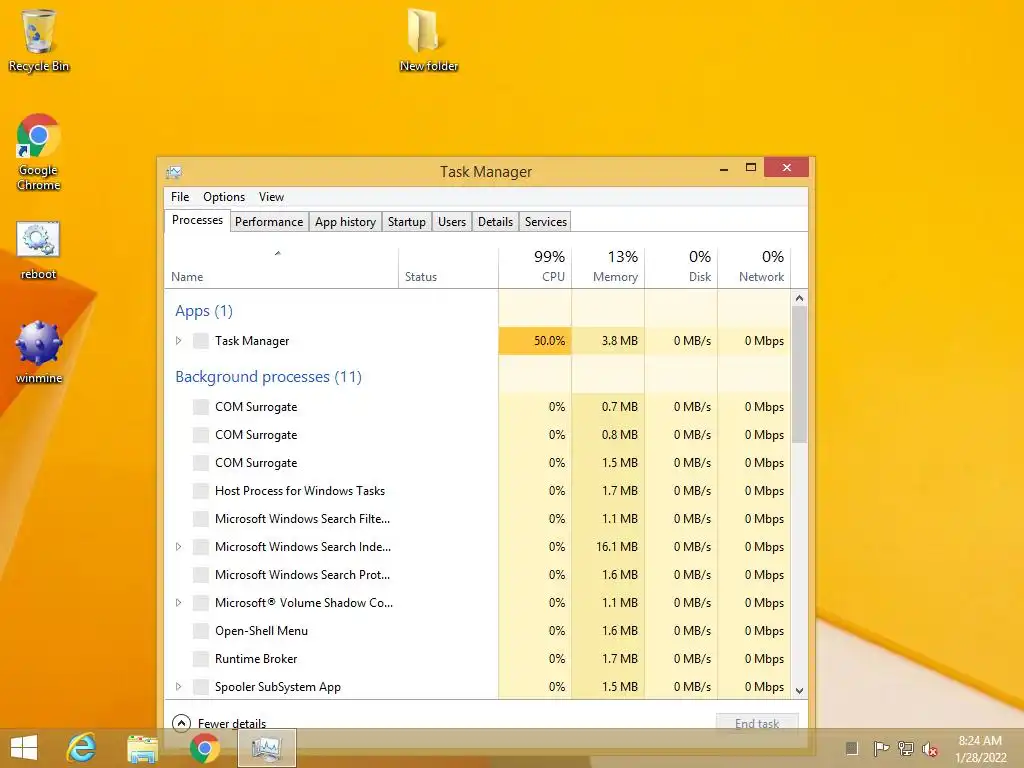The image size is (1024, 768).
Task: Click the Task Manager taskbar button
Action: tap(266, 748)
